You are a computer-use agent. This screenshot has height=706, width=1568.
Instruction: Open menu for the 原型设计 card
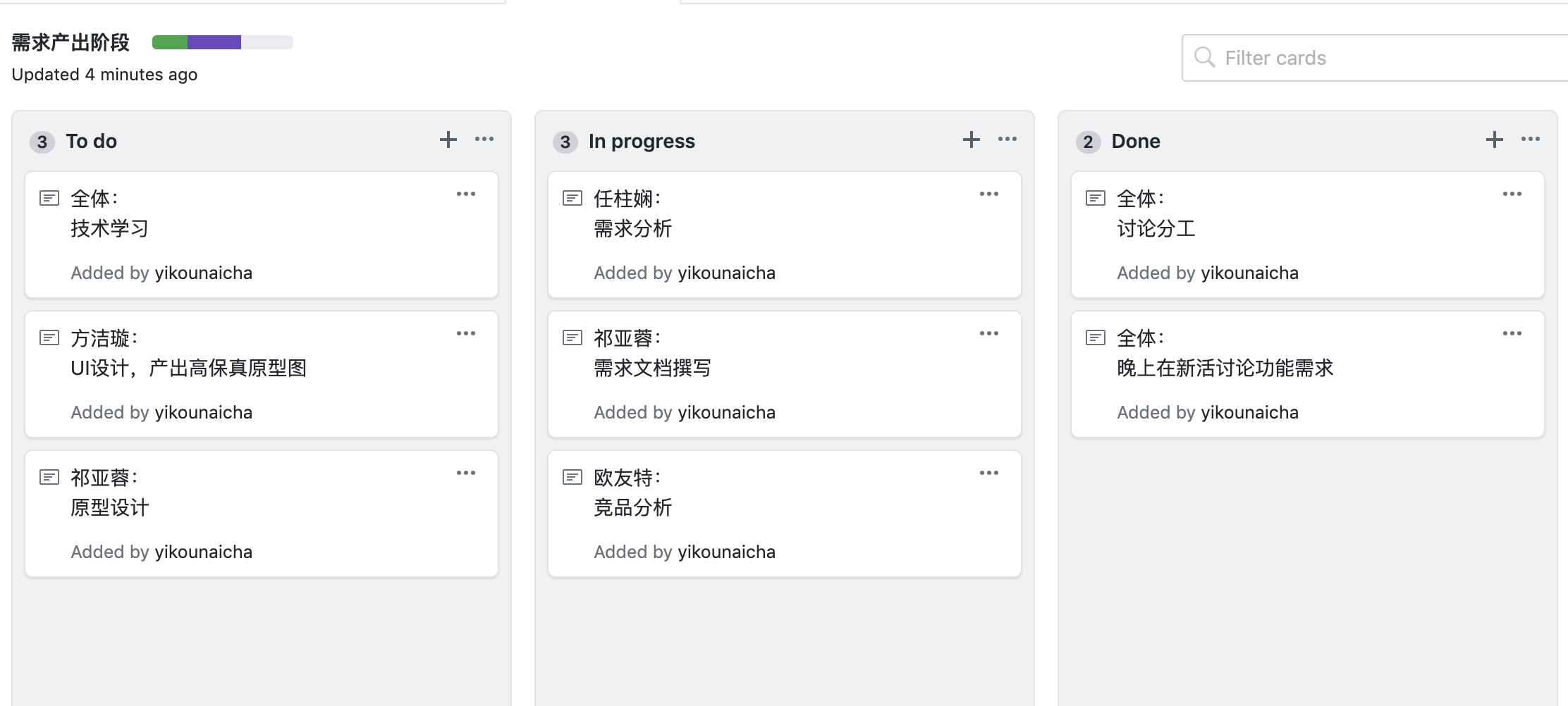point(466,473)
